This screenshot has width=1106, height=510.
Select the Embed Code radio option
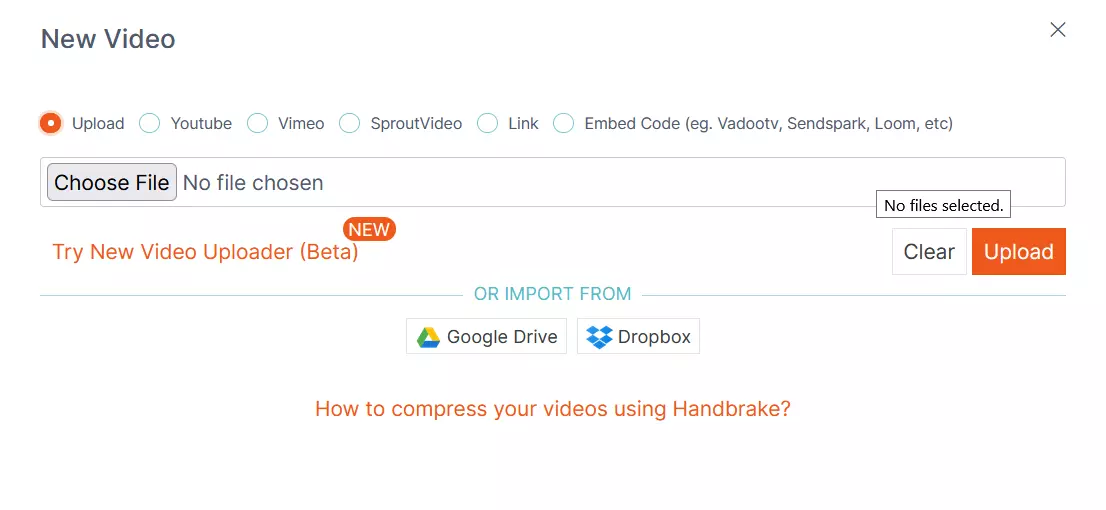pyautogui.click(x=564, y=123)
